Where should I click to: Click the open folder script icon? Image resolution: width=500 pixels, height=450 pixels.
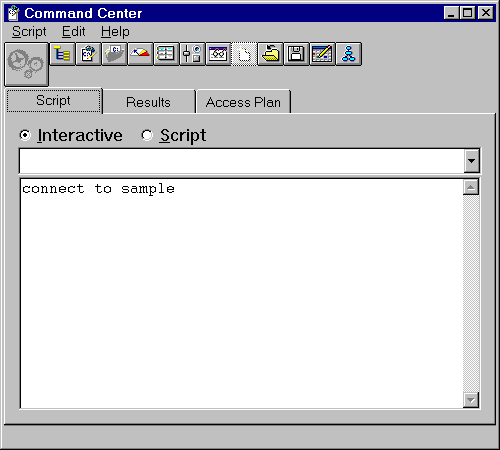point(270,54)
